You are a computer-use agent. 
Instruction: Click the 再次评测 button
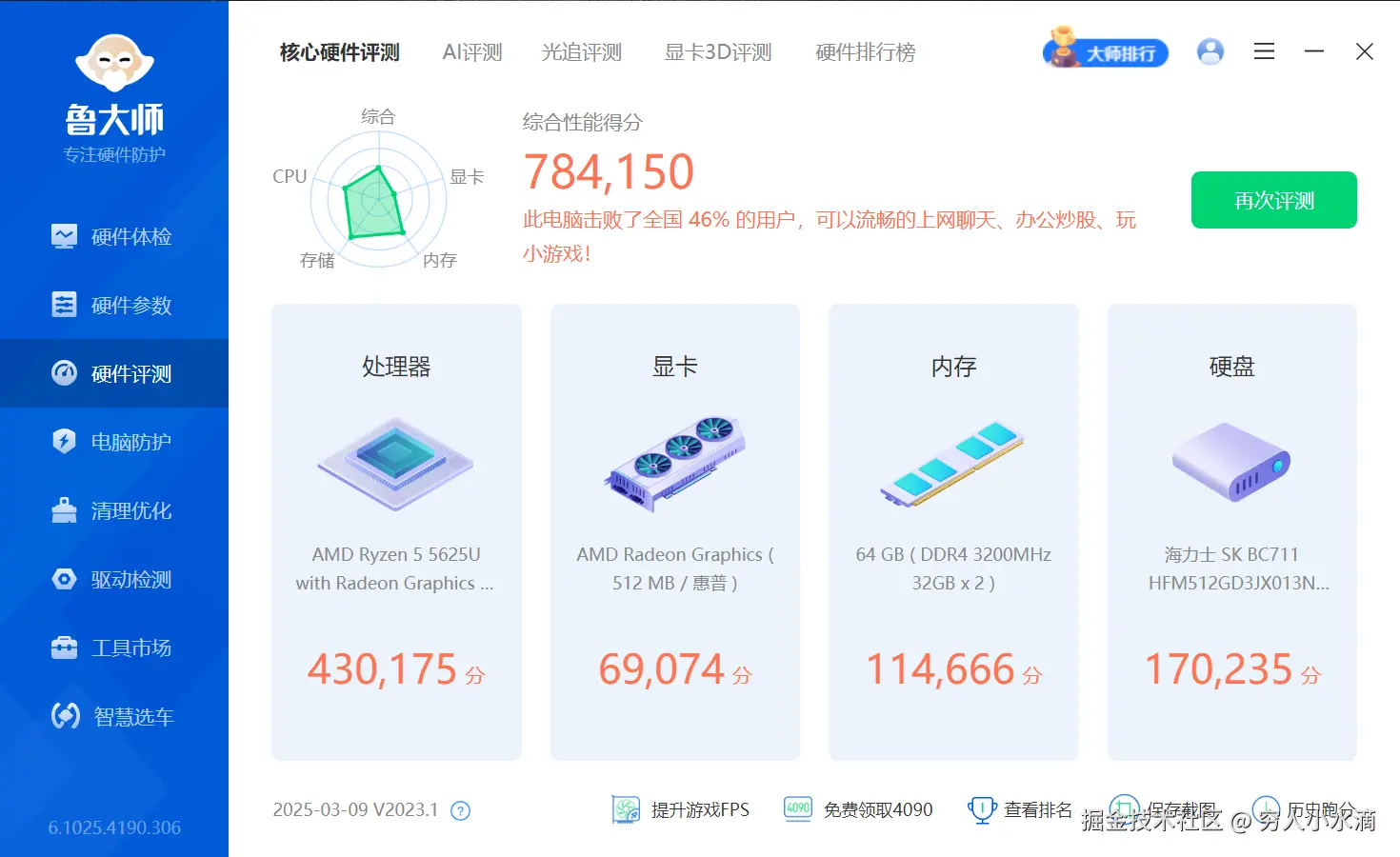[x=1273, y=200]
